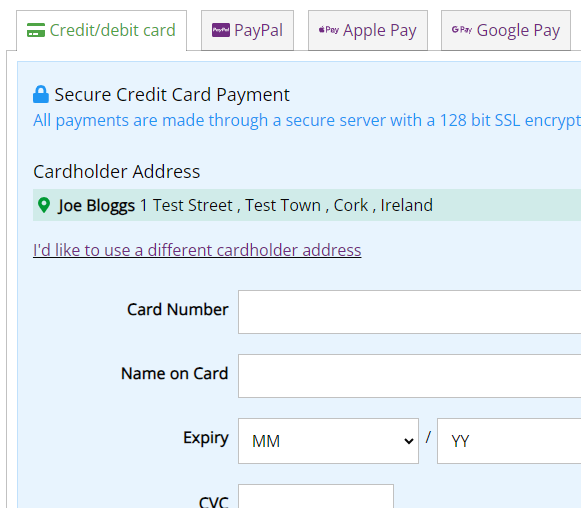Screen dimensions: 581x508
Task: Focus the Card Number input field
Action: point(409,312)
